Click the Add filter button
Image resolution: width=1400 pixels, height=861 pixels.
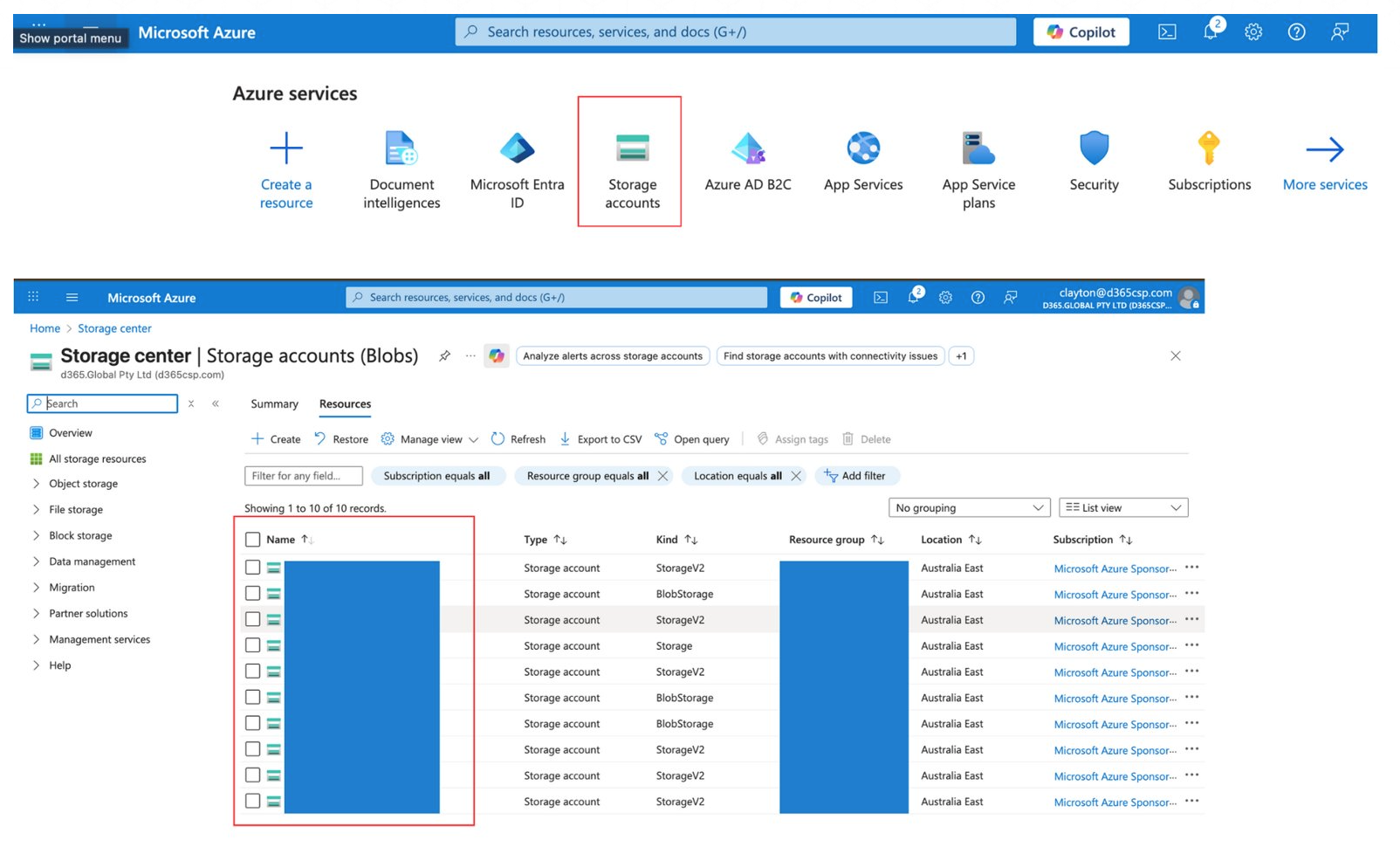point(855,476)
